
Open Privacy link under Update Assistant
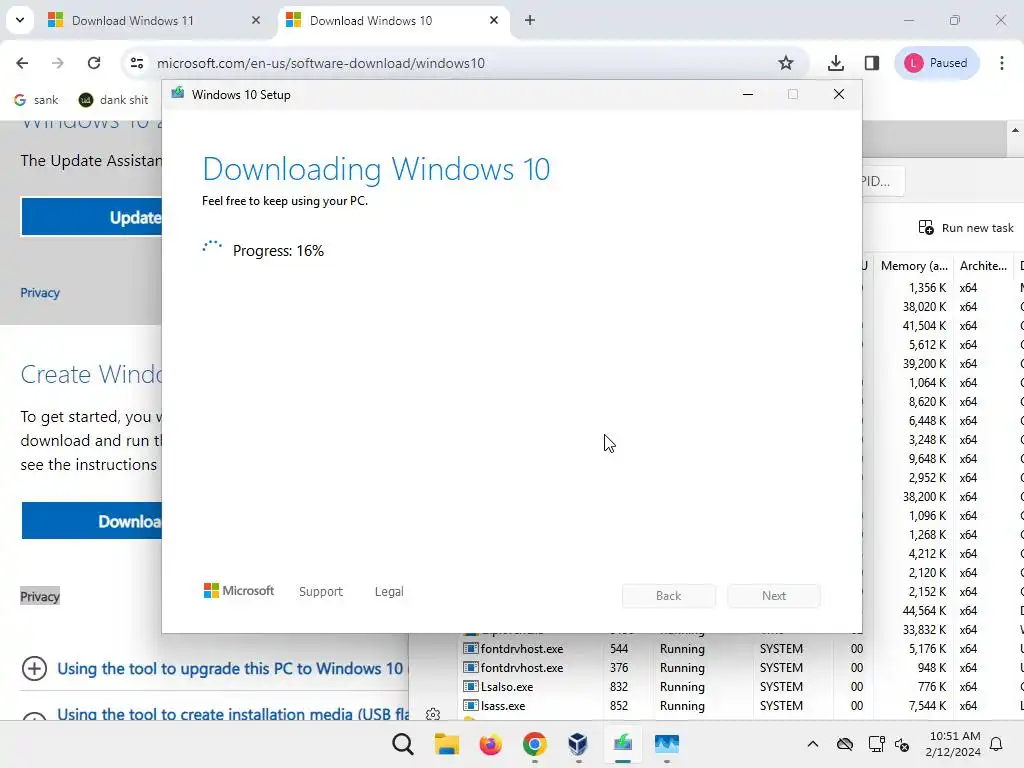tap(40, 293)
